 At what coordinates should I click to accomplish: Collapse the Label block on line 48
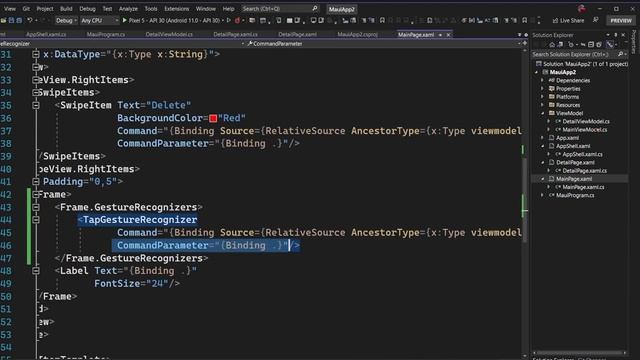pos(36,271)
